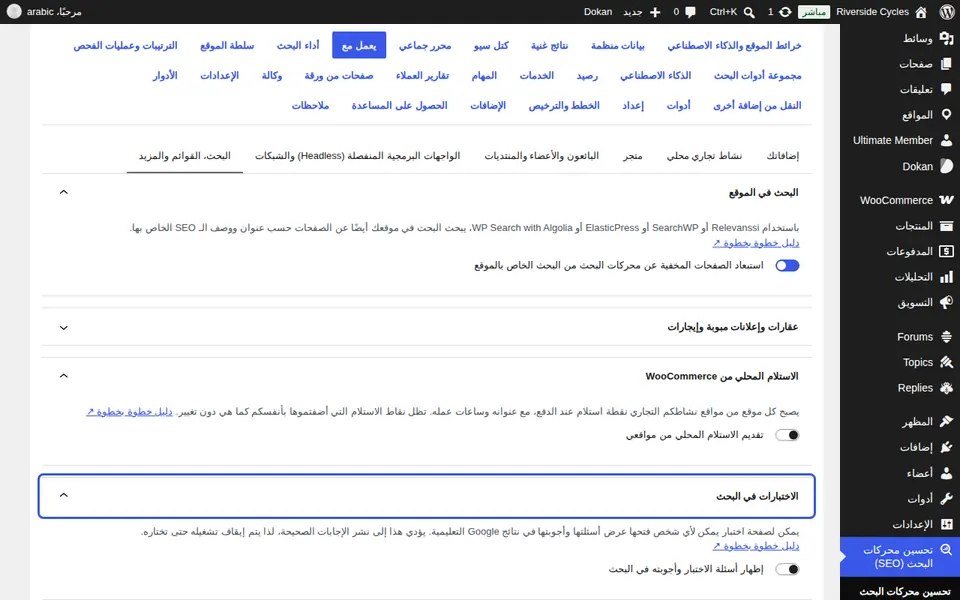The image size is (960, 600).
Task: Click إضافات plugins plug icon
Action: pyautogui.click(x=946, y=447)
